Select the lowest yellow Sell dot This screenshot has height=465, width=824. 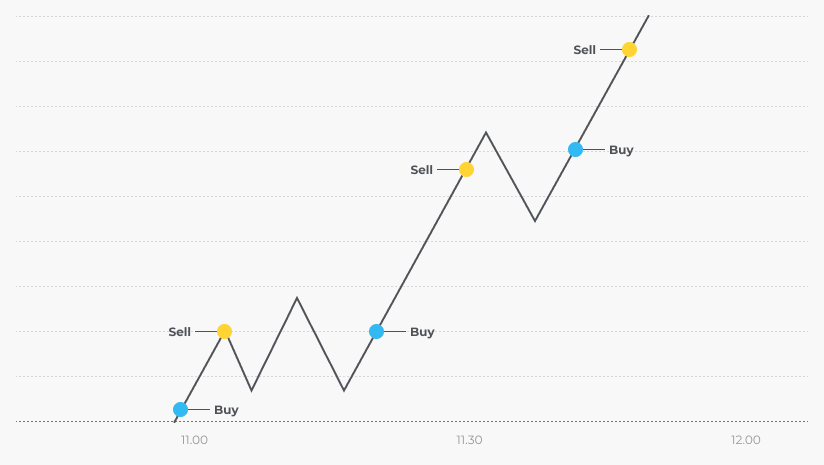[224, 332]
